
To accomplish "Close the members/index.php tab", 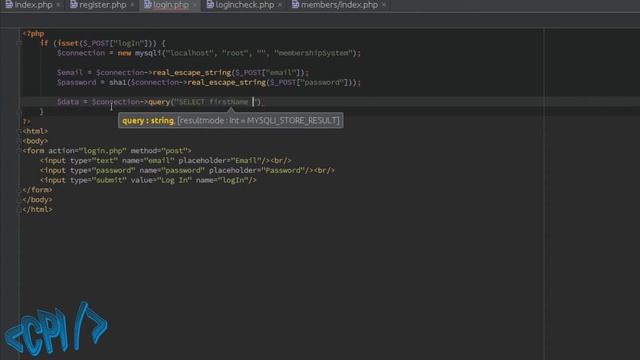I will (x=383, y=5).
